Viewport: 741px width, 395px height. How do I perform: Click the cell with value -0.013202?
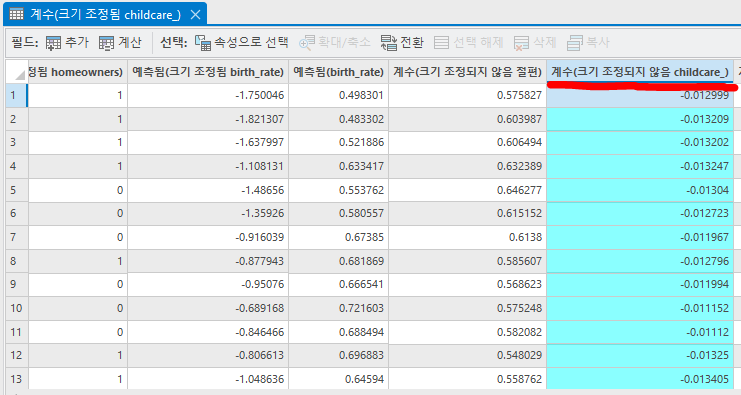point(640,143)
